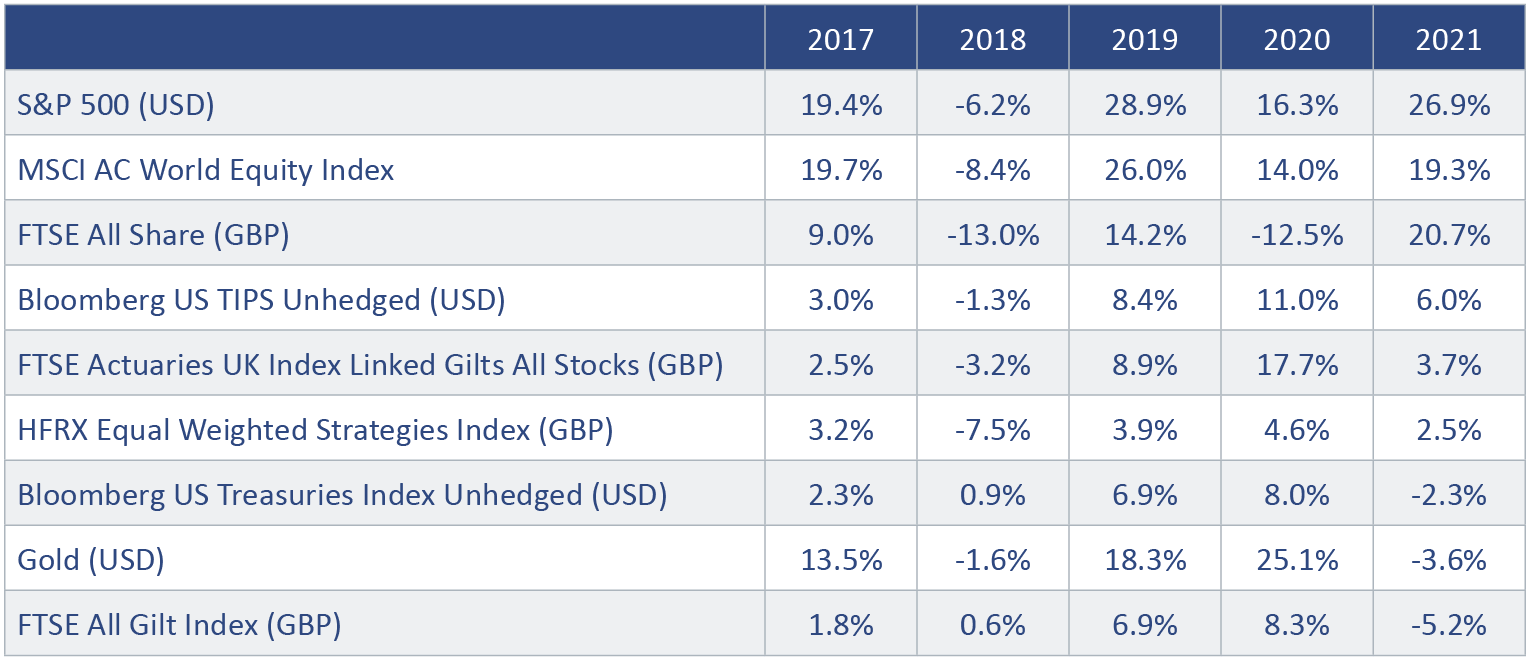Click the Gold (USD) row label
Screen dimensions: 1531x661
[91, 560]
